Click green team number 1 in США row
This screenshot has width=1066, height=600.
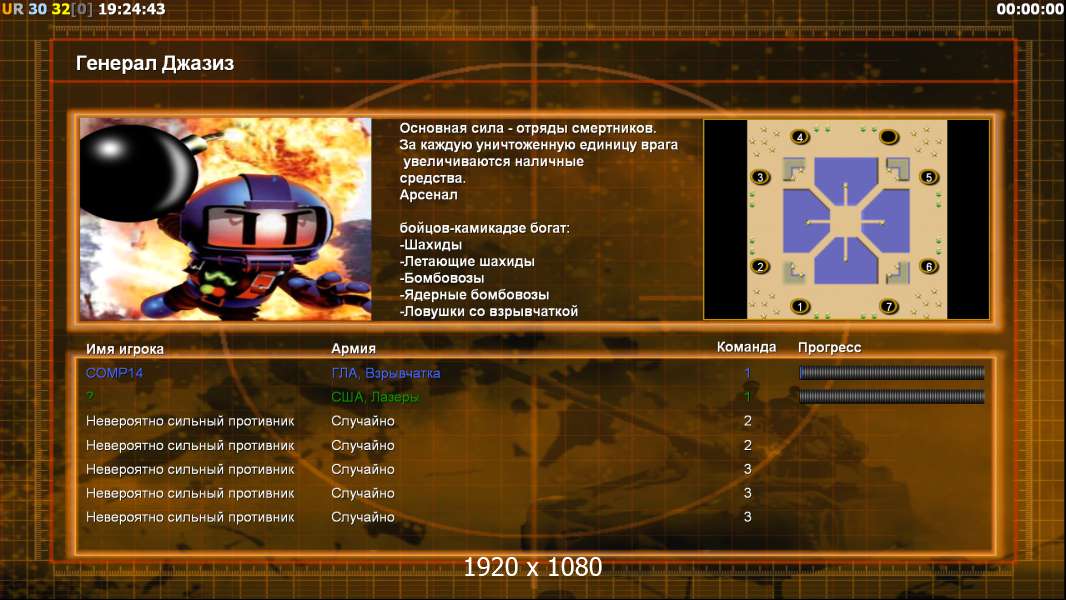pos(747,396)
